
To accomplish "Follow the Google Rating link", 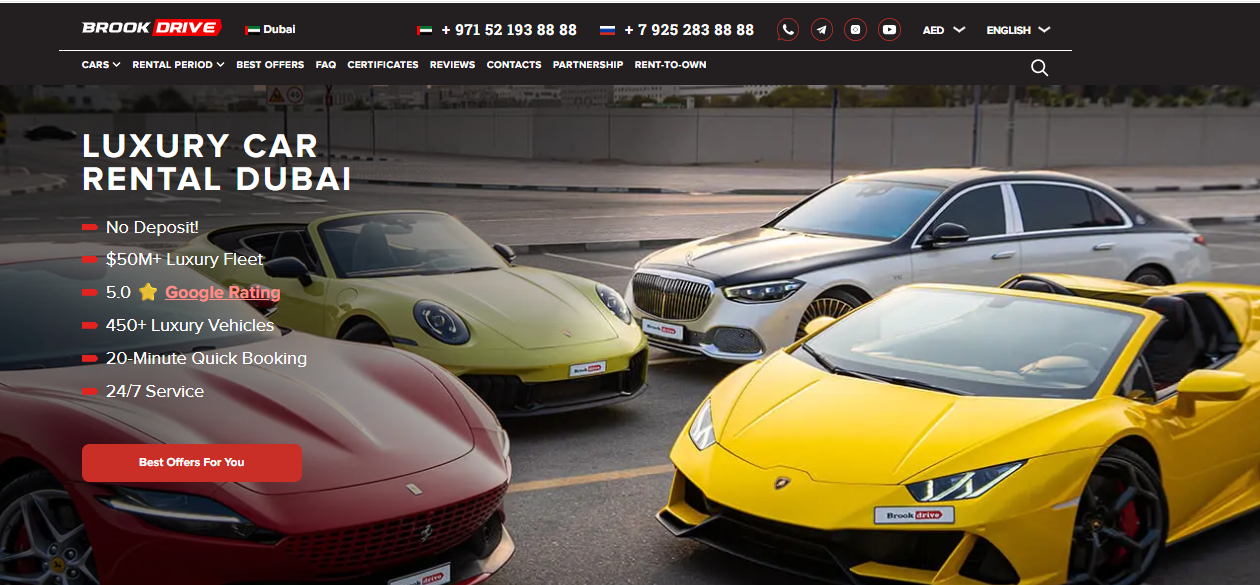I will (222, 293).
